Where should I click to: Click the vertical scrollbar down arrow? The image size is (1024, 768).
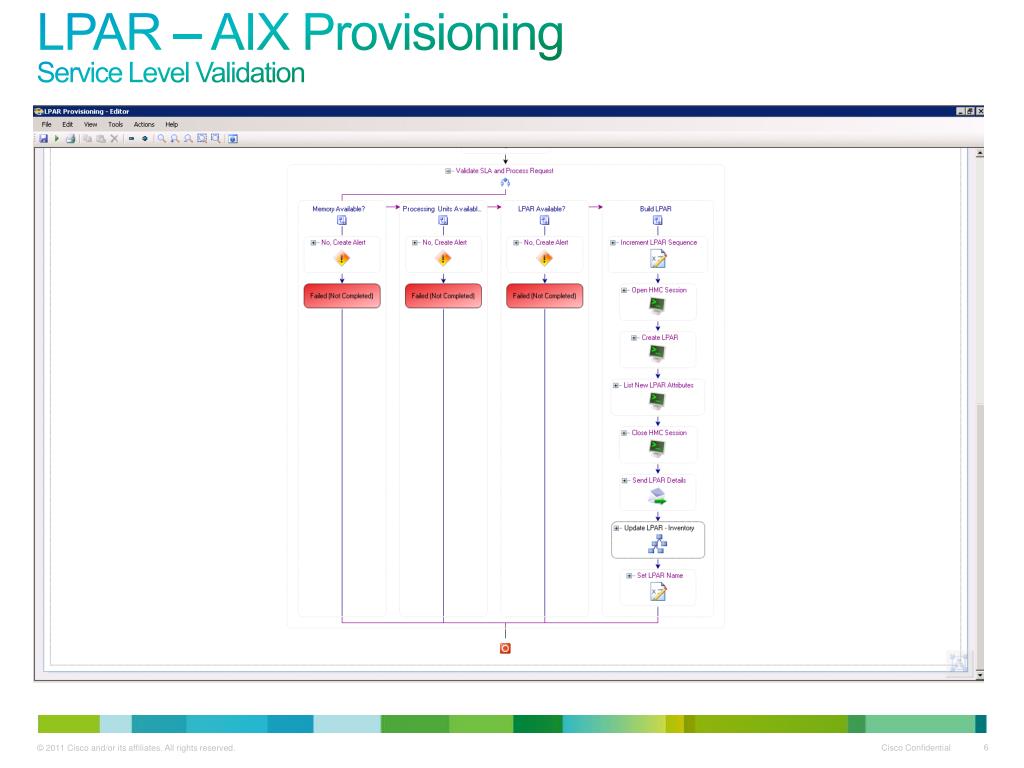pyautogui.click(x=979, y=674)
